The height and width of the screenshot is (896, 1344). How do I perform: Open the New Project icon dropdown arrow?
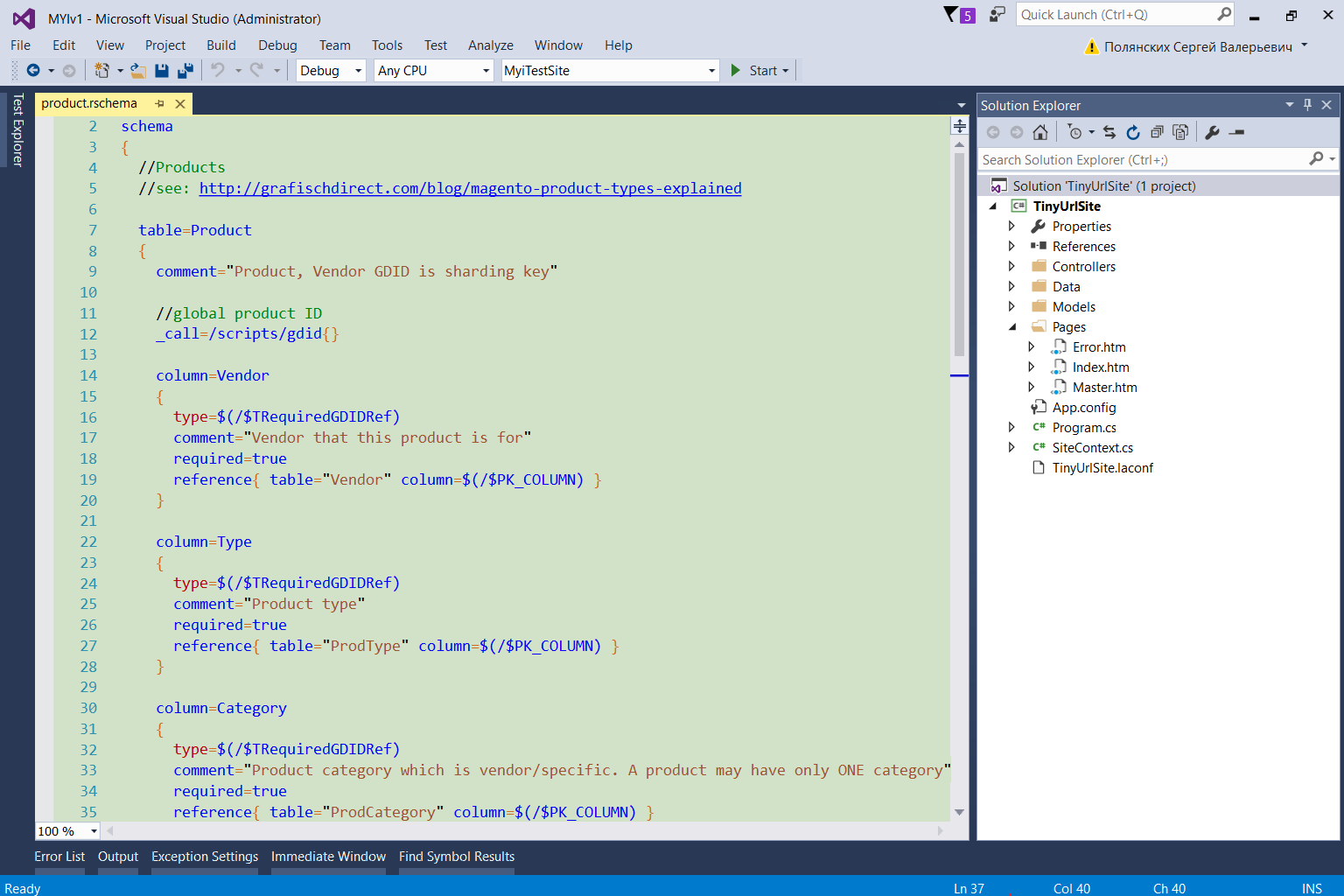coord(120,71)
